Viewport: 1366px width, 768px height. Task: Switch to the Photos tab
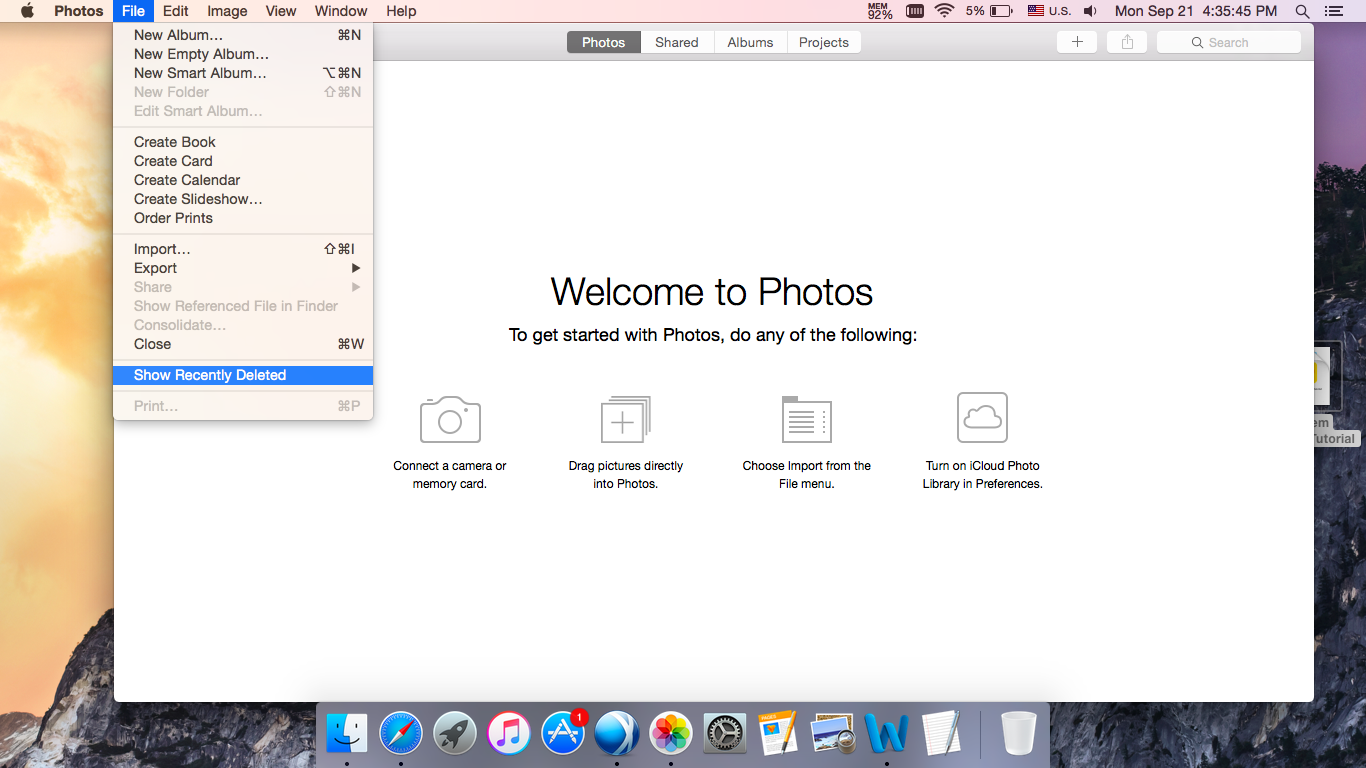tap(604, 42)
